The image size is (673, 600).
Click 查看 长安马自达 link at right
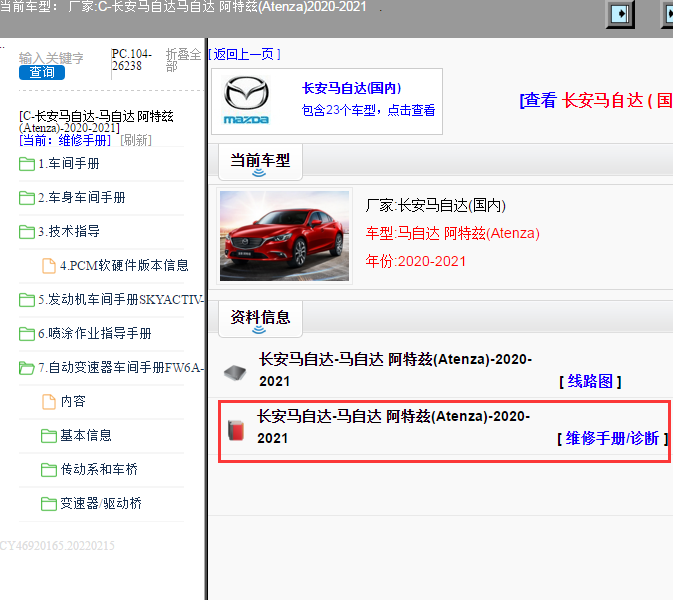596,101
